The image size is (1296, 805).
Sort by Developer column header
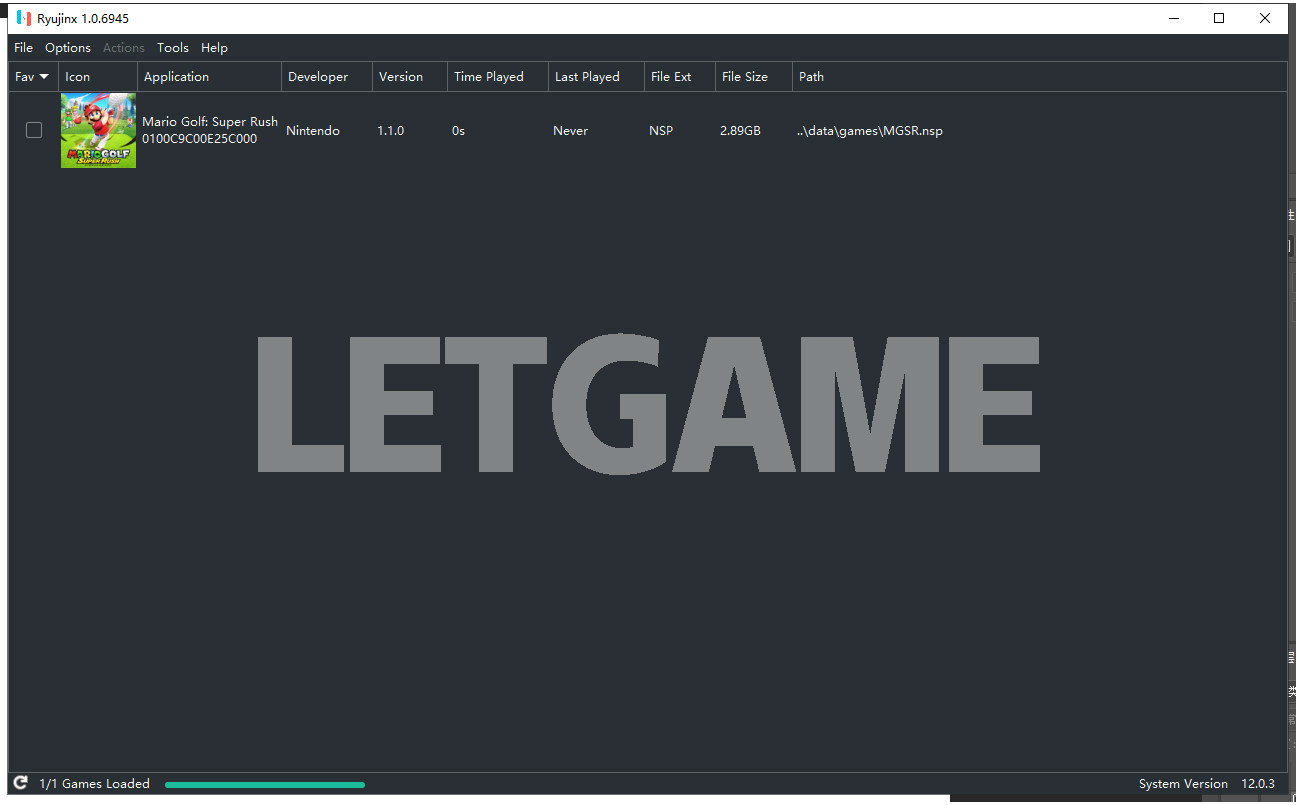(x=318, y=77)
